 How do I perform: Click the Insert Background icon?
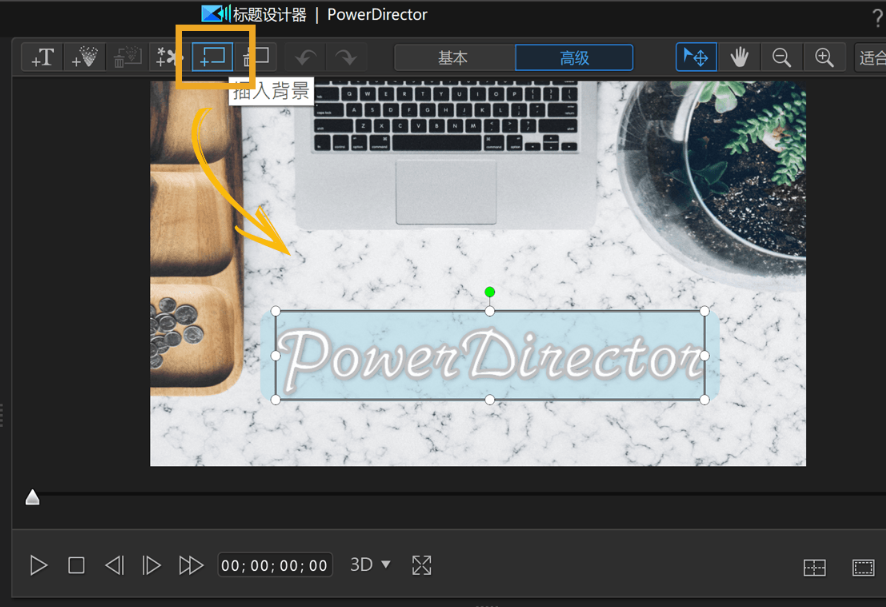[212, 57]
